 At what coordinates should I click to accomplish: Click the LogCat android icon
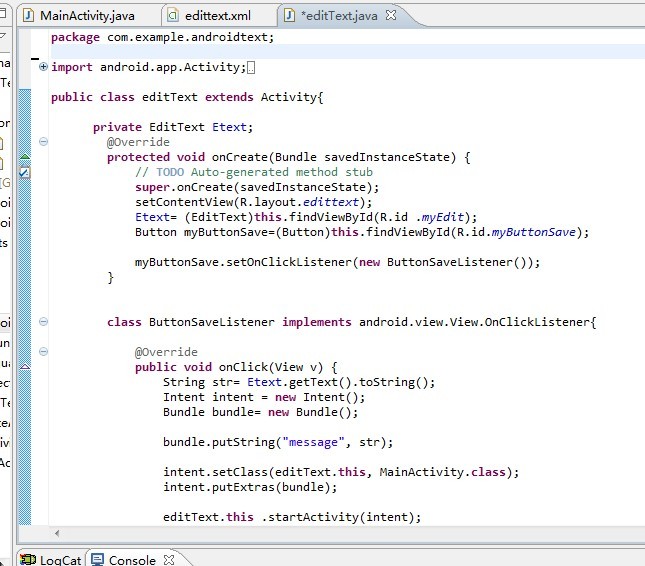[28, 560]
